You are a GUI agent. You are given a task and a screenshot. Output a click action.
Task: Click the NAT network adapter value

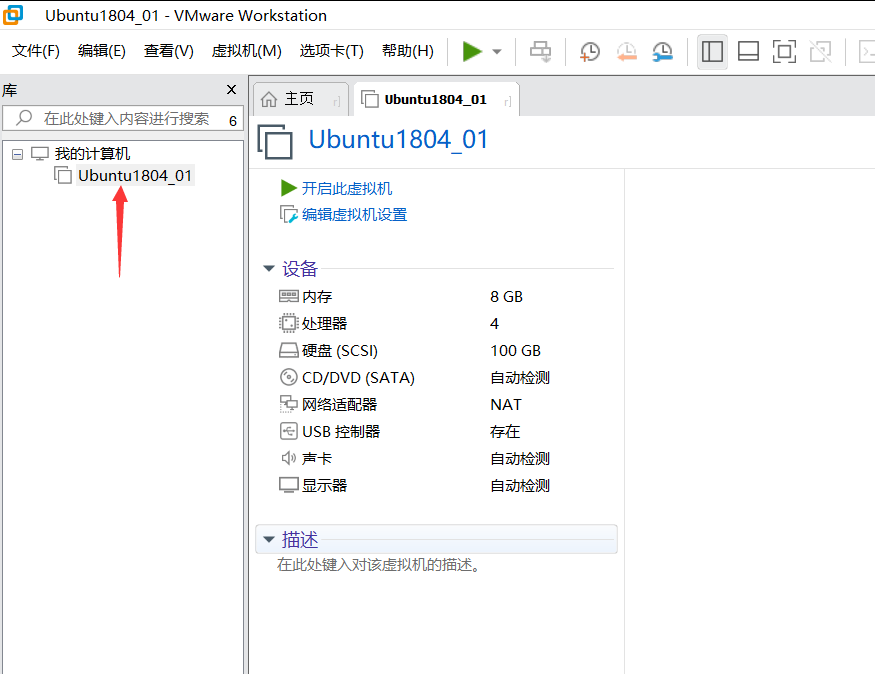pos(506,405)
